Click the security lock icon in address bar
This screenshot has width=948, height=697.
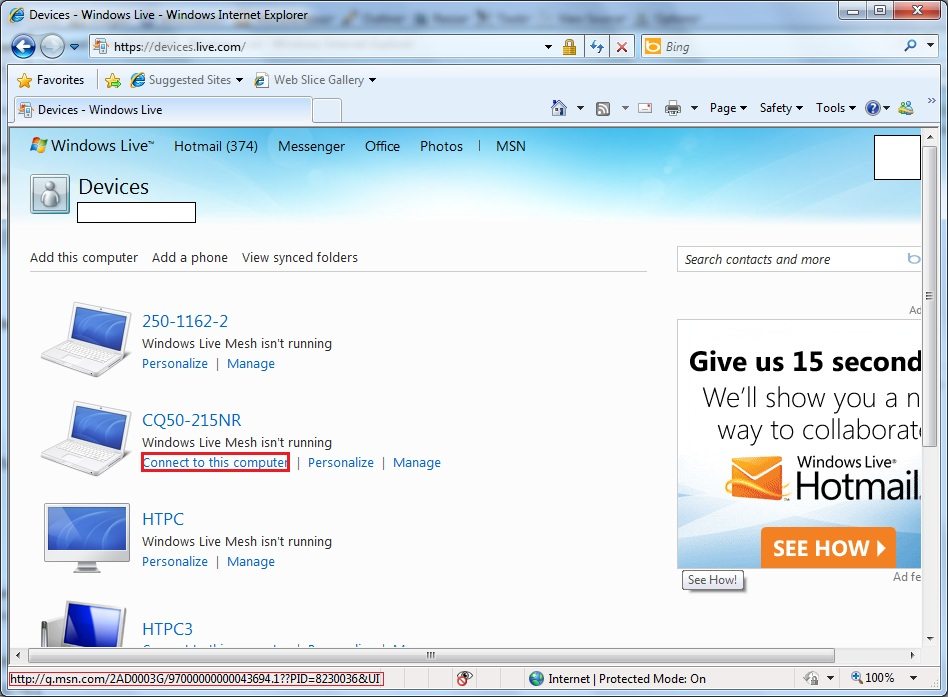[x=569, y=47]
